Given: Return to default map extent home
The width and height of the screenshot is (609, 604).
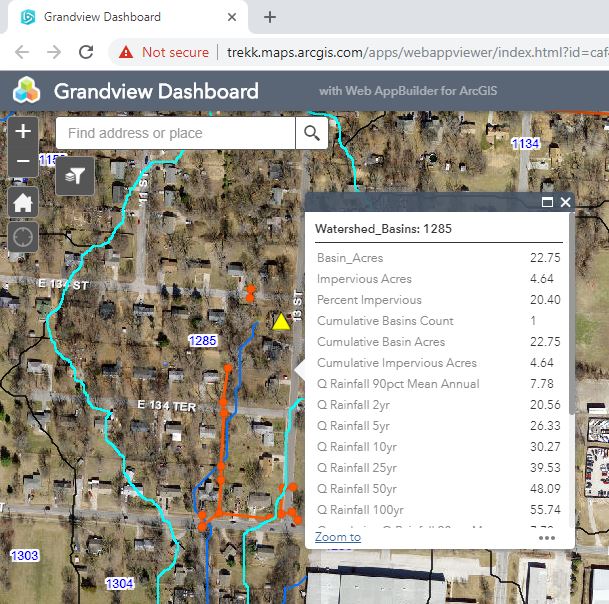Looking at the screenshot, I should coord(23,202).
